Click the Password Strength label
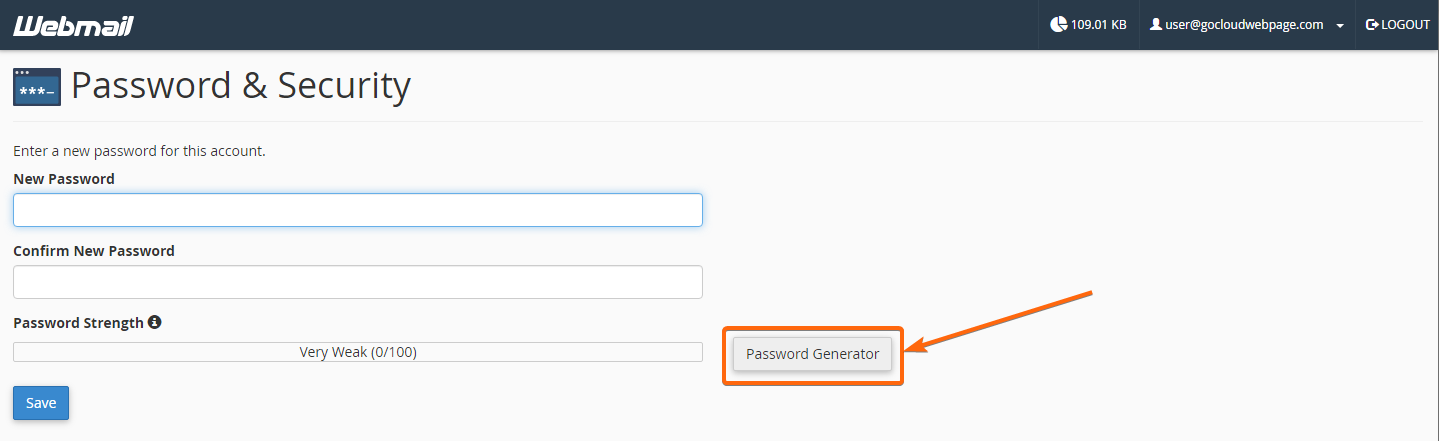Screen dimensions: 1439x441 (x=78, y=323)
